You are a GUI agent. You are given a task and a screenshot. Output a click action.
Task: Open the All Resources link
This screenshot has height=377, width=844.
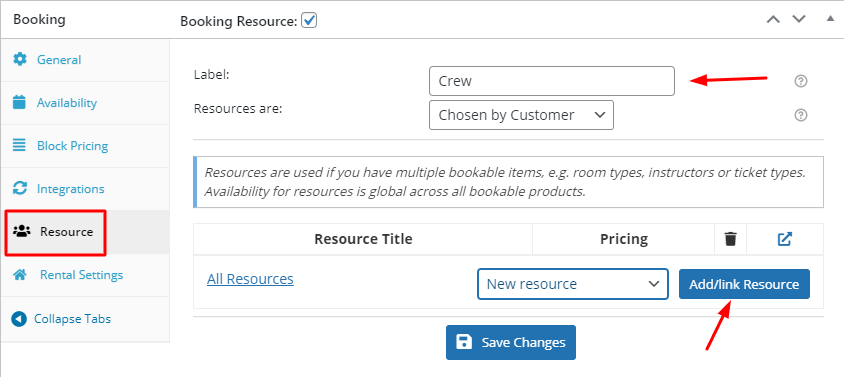coord(250,279)
